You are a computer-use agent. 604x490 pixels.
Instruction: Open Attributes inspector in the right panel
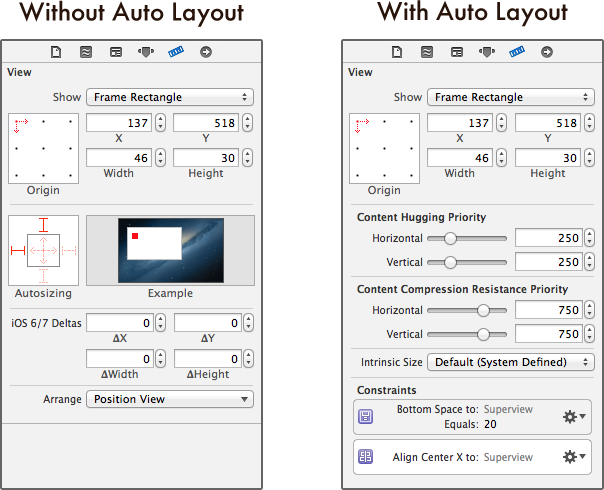tap(486, 52)
